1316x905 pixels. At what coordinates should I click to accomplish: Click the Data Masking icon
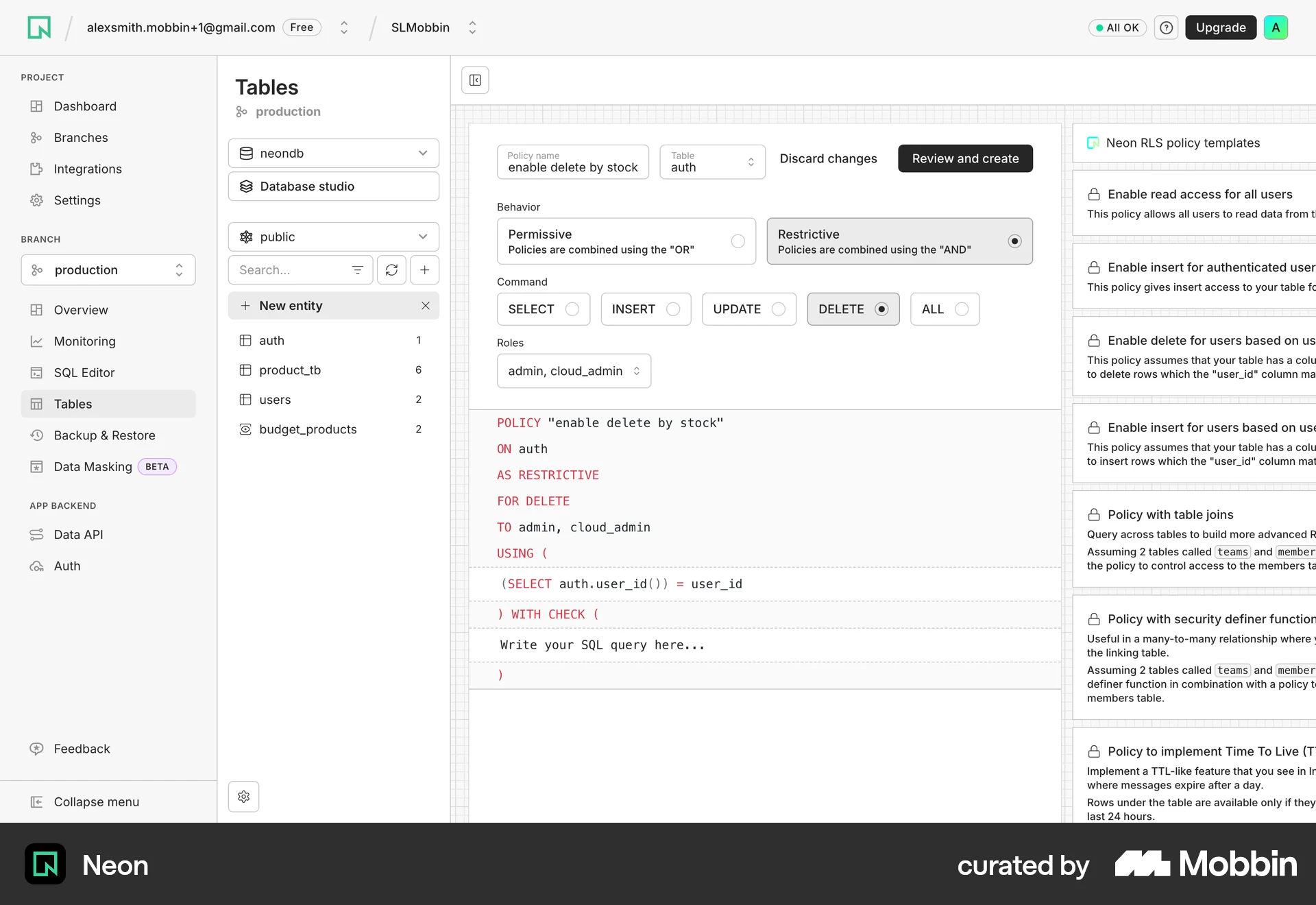tap(36, 467)
